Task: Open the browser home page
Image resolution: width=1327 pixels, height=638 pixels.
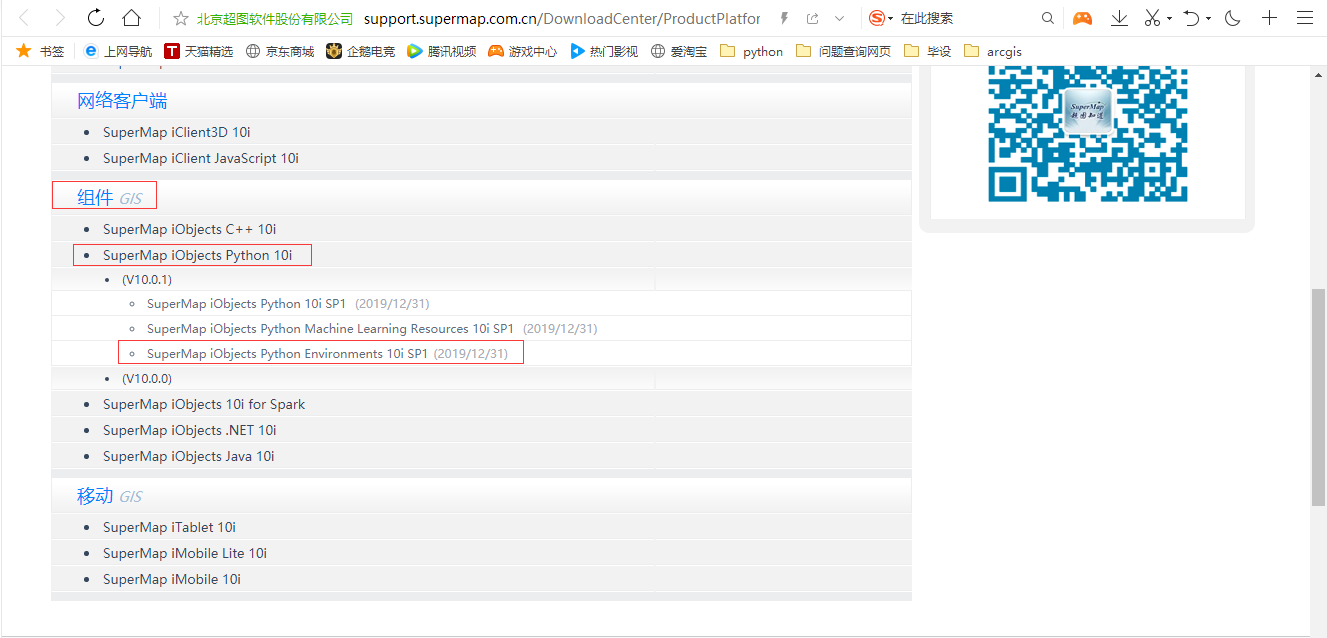Action: (x=131, y=18)
